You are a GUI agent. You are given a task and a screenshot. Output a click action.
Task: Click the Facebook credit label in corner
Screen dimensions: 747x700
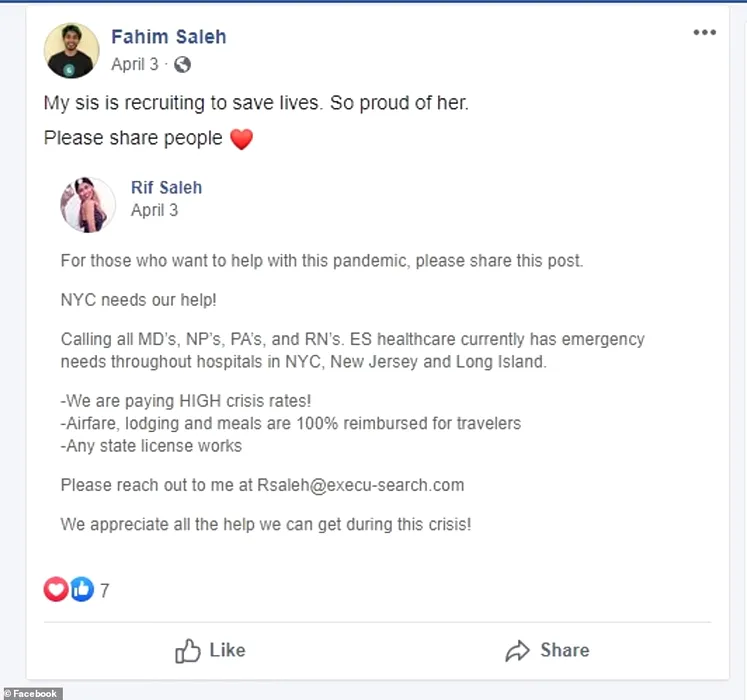31,693
